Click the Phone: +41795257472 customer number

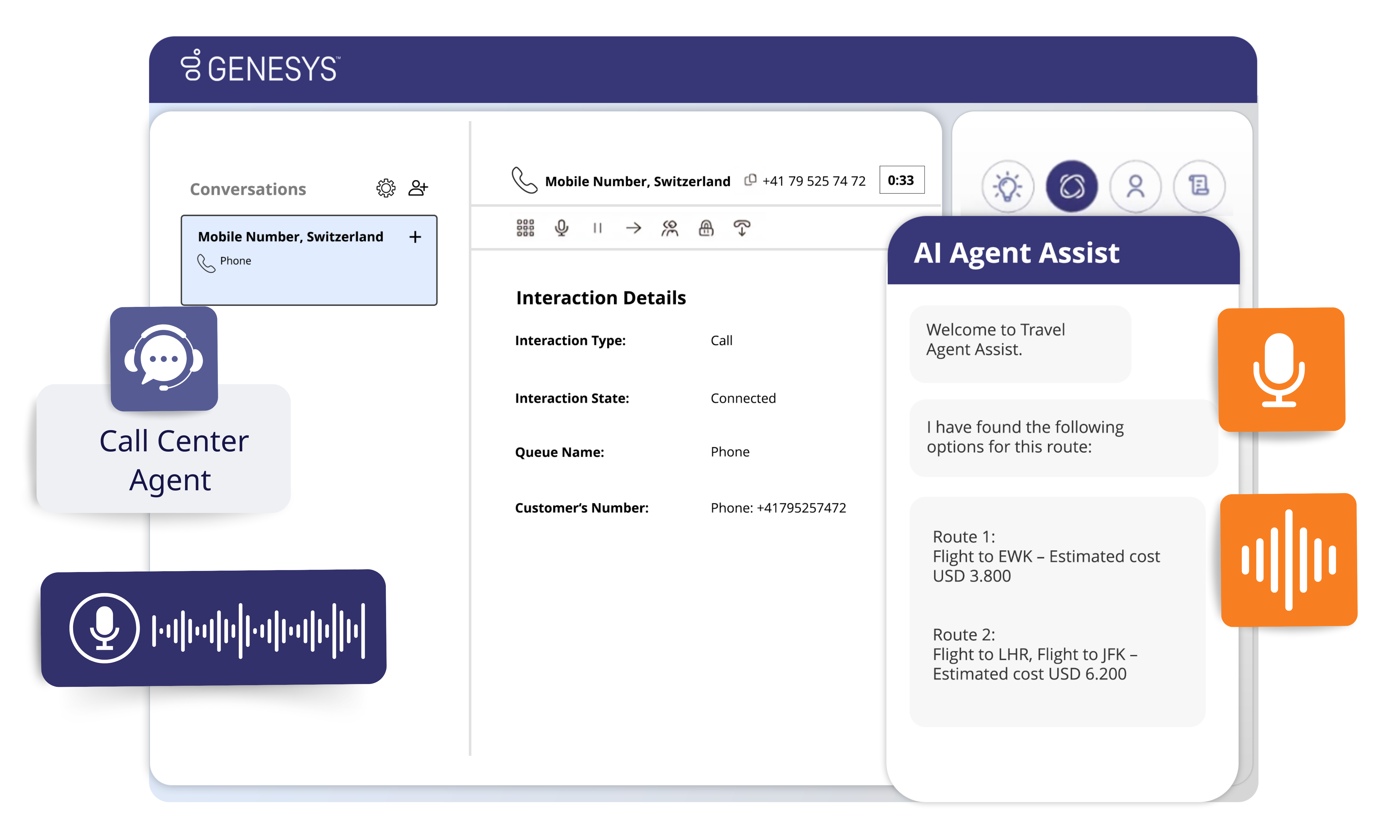tap(778, 508)
